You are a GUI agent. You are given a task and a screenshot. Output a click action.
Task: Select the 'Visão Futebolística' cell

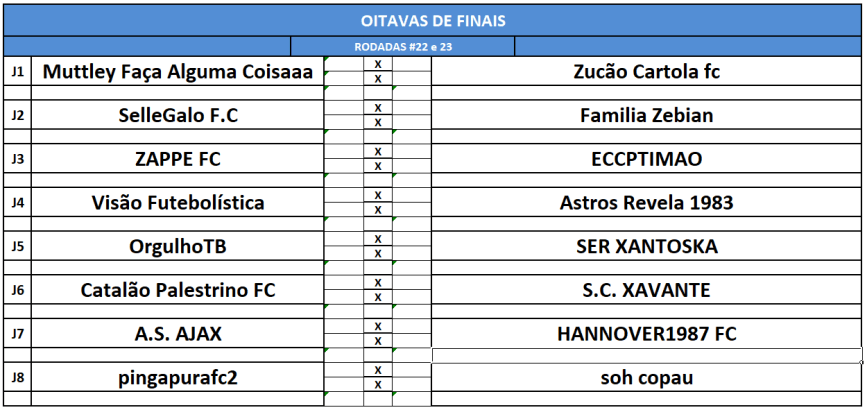pyautogui.click(x=178, y=203)
